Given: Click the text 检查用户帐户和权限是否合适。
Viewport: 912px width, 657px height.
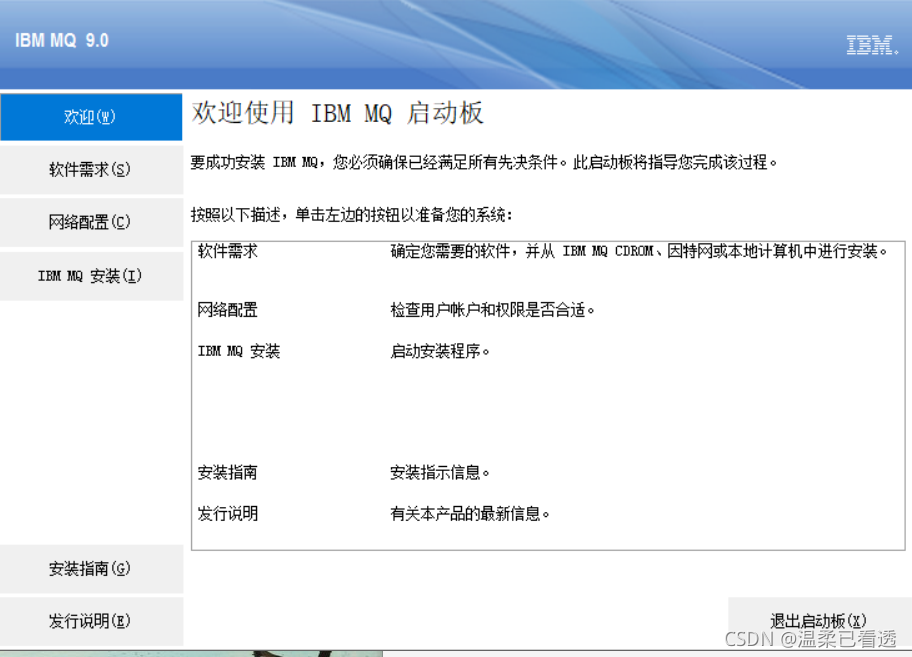Looking at the screenshot, I should [493, 310].
